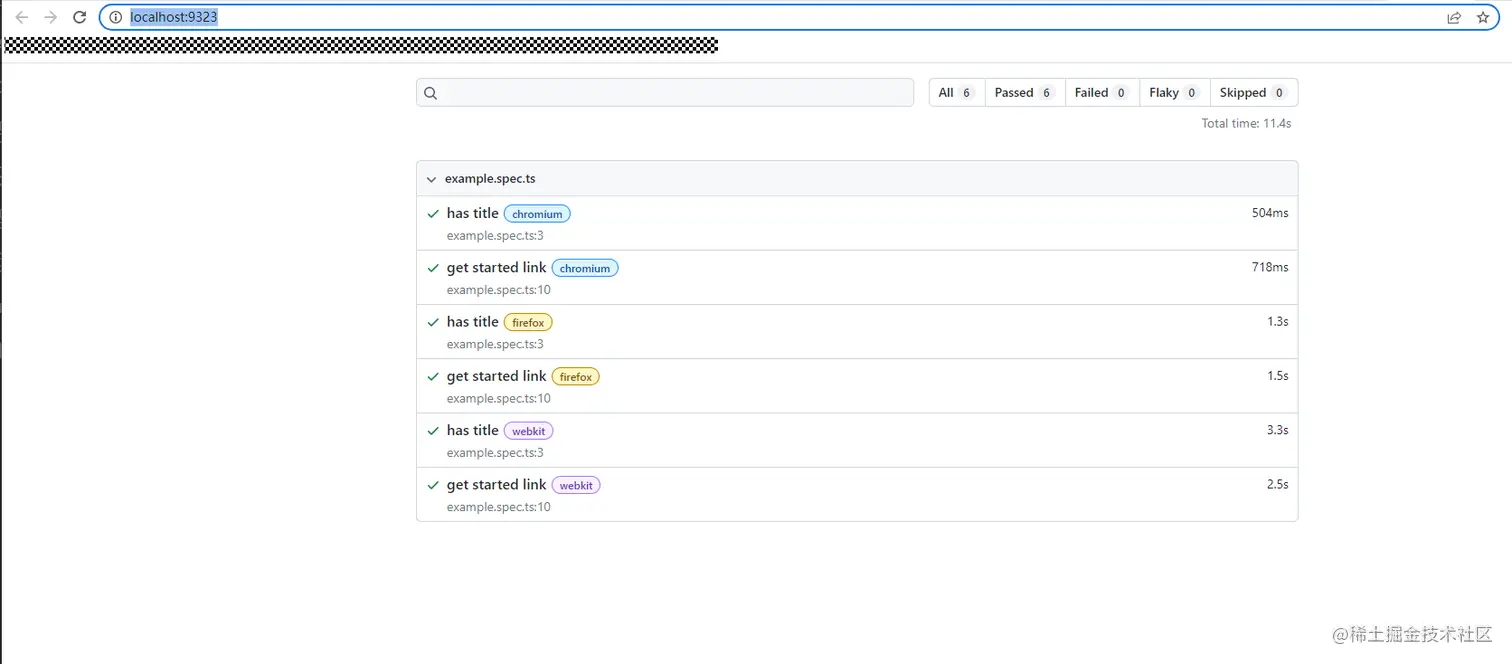This screenshot has height=664, width=1512.
Task: Focus the test report search field
Action: click(665, 92)
